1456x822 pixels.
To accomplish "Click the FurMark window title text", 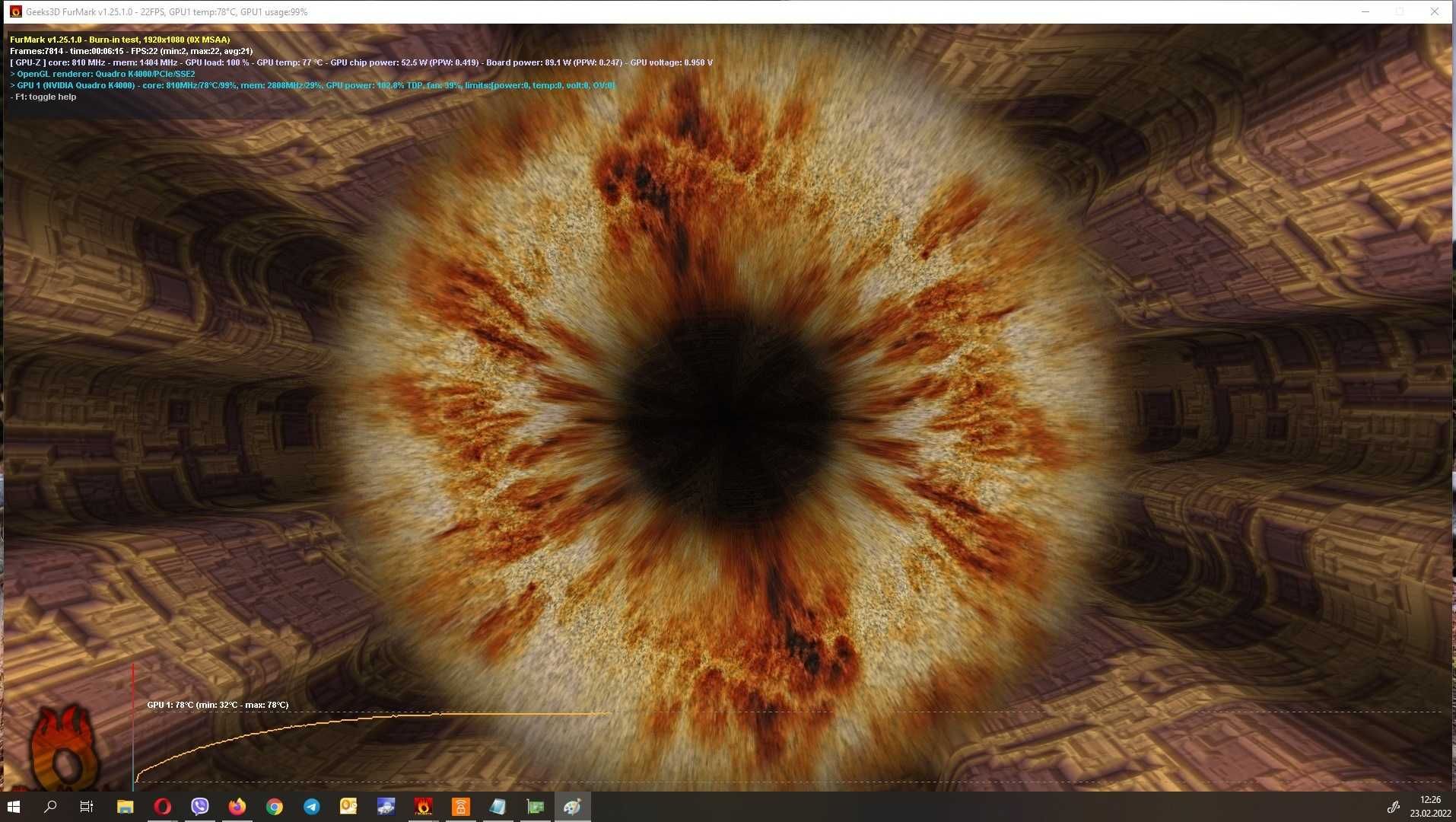I will point(167,12).
